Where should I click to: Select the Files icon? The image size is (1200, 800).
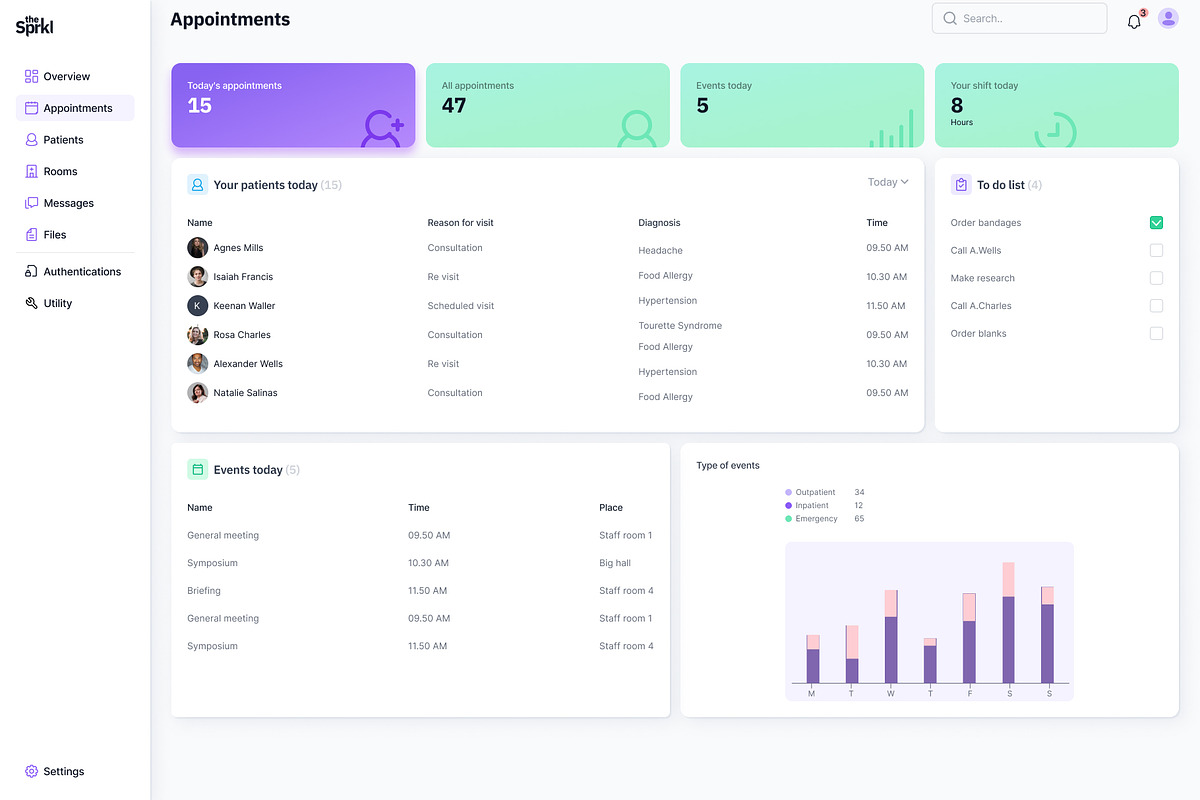point(31,234)
